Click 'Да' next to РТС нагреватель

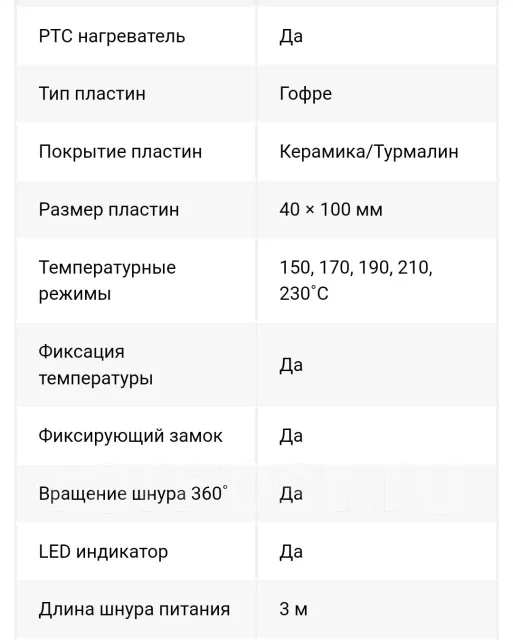click(291, 36)
